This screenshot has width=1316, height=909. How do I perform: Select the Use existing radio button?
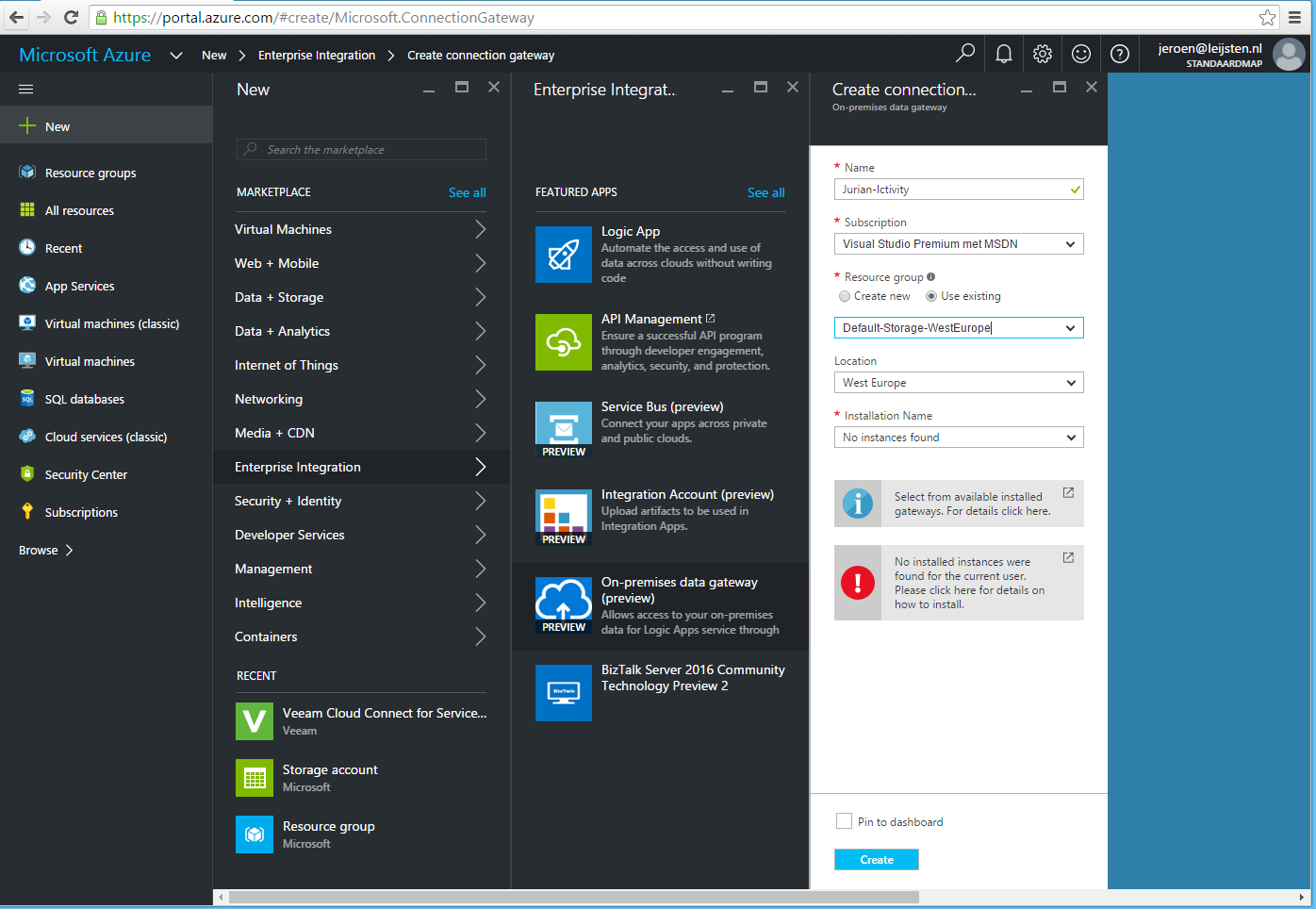tap(931, 296)
